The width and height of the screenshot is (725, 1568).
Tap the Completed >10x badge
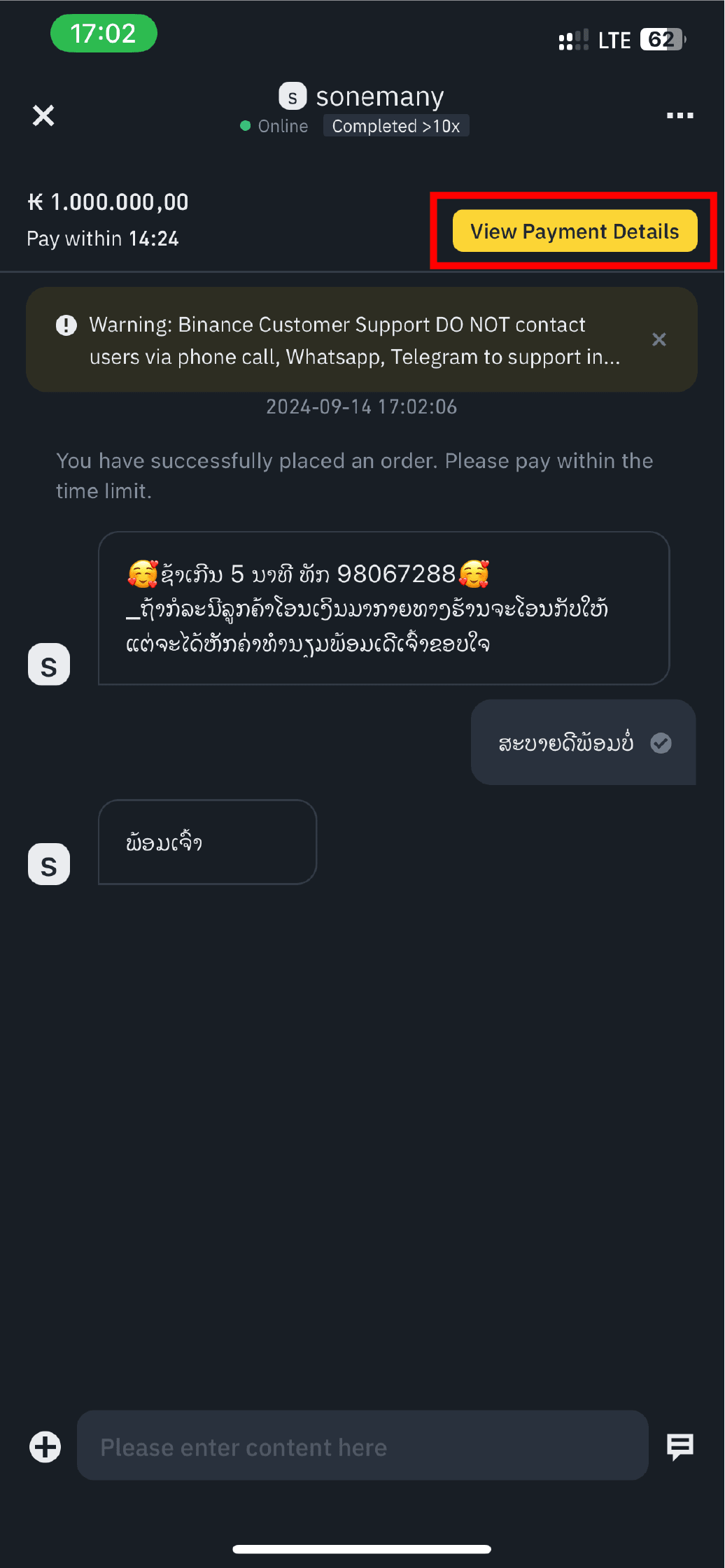396,126
